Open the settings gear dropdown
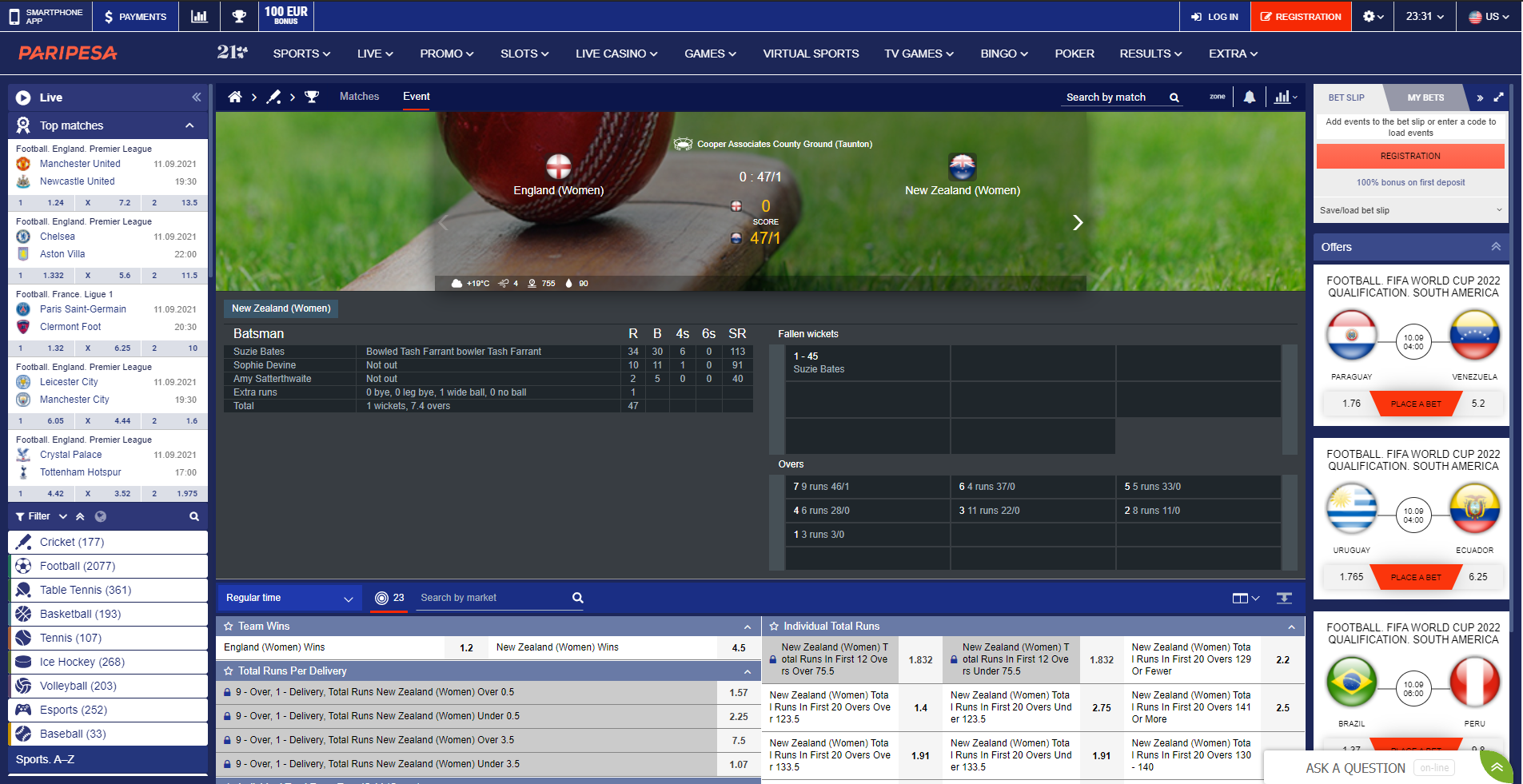This screenshot has width=1523, height=784. 1373,16
